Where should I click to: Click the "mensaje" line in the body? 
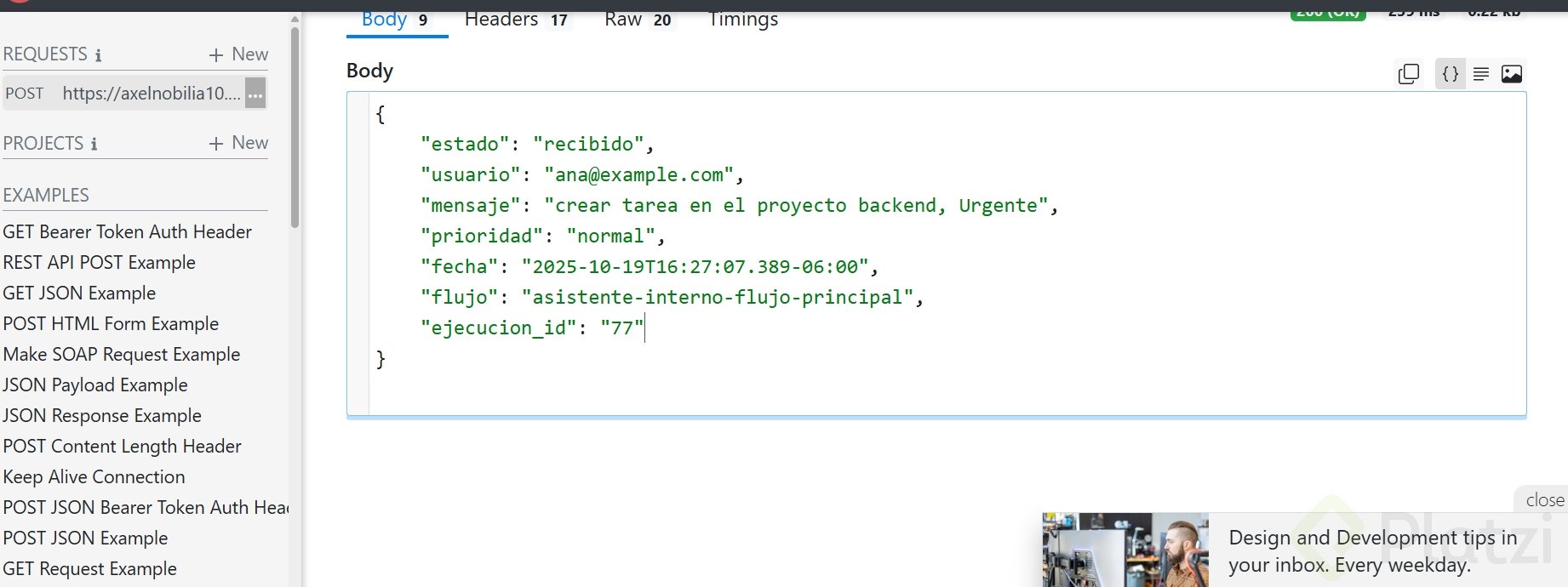739,205
